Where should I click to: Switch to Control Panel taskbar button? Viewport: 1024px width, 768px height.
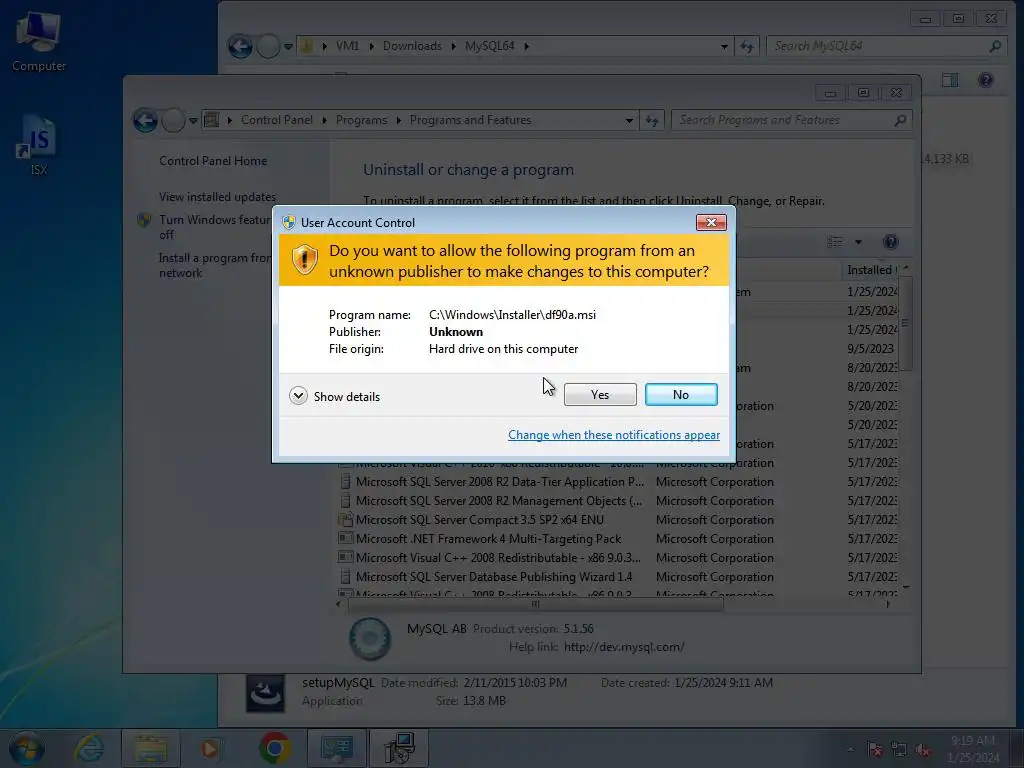pyautogui.click(x=336, y=748)
